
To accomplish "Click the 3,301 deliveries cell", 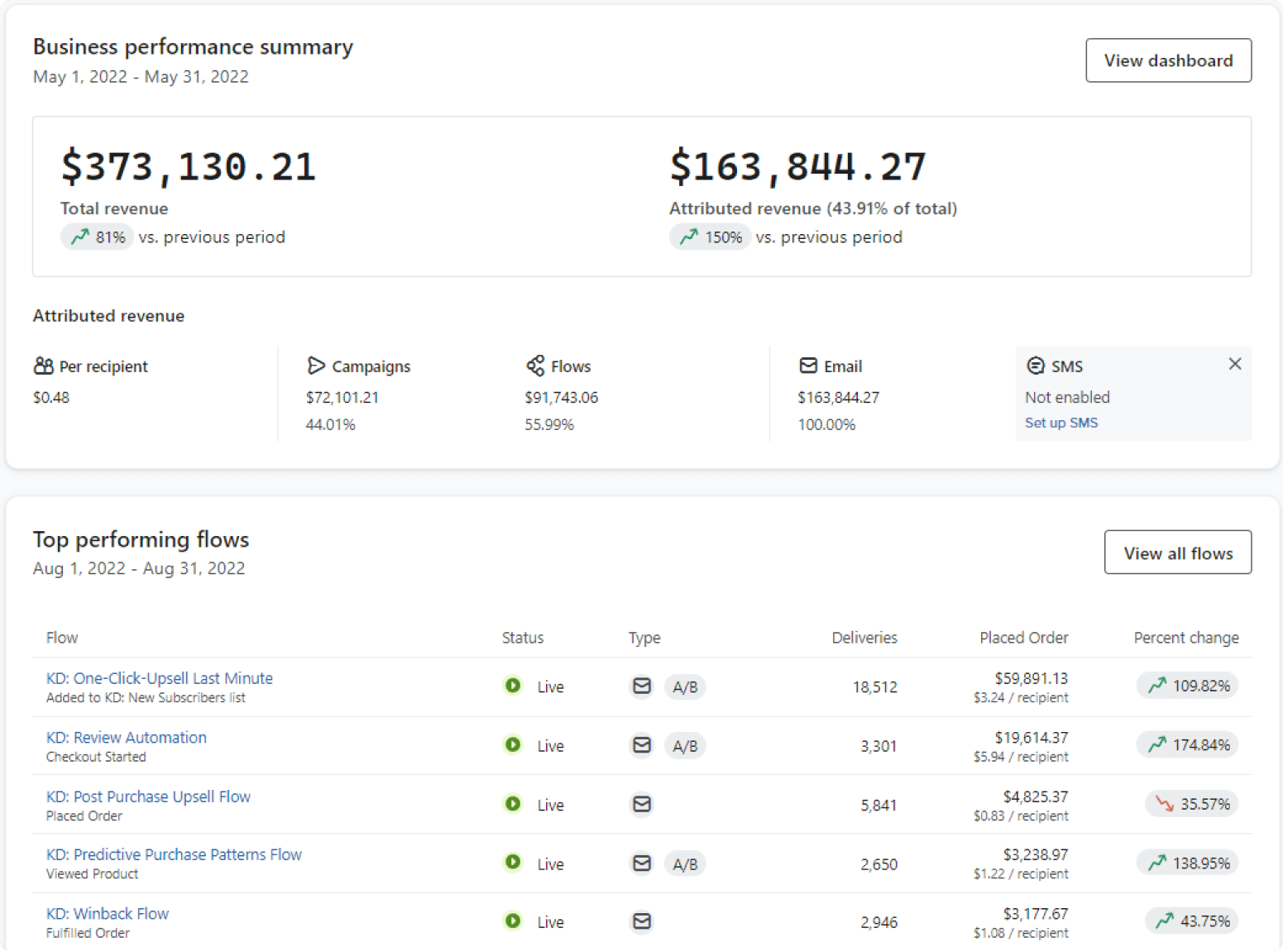I will coord(878,746).
